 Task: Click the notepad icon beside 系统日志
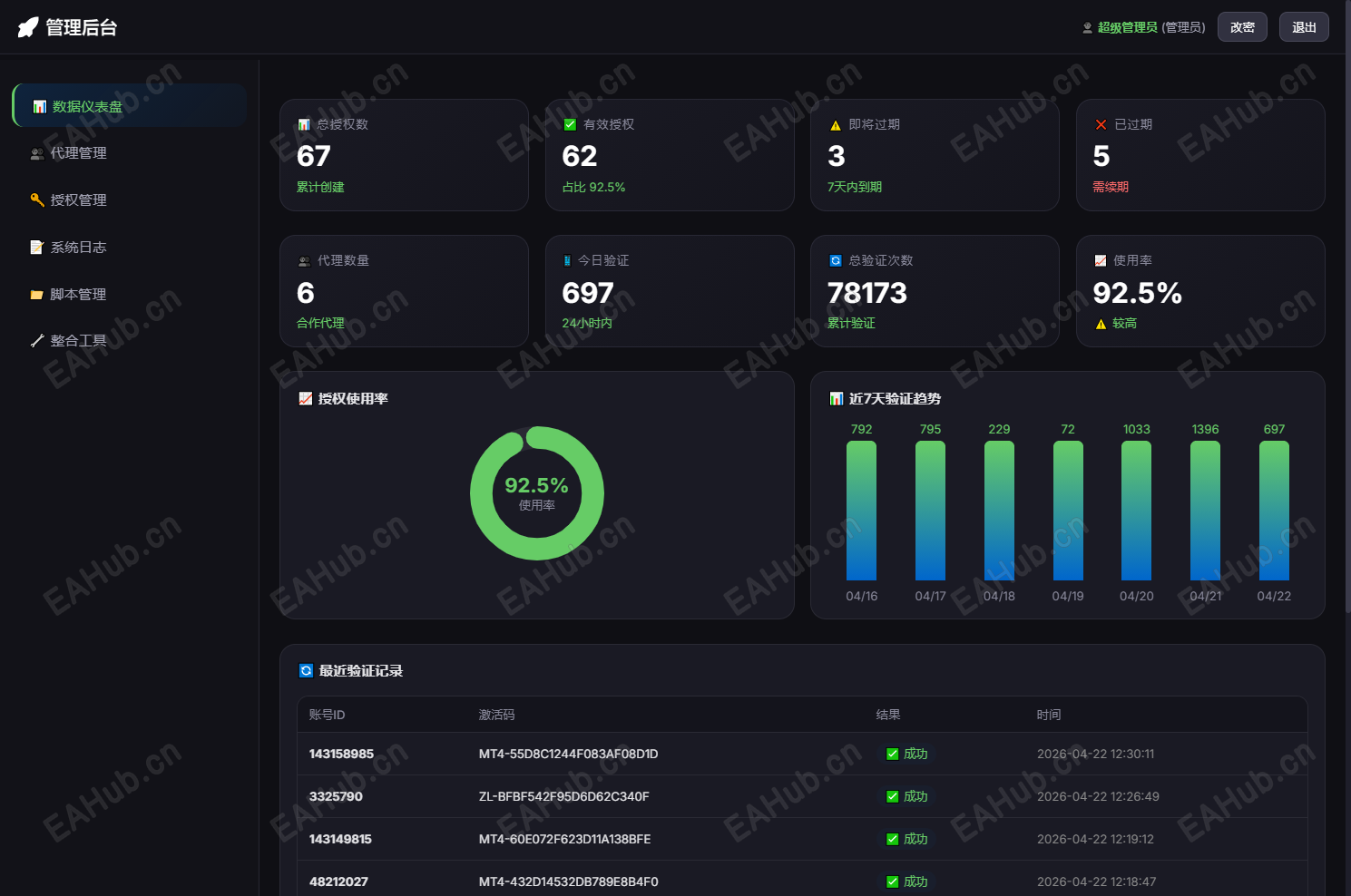(37, 248)
